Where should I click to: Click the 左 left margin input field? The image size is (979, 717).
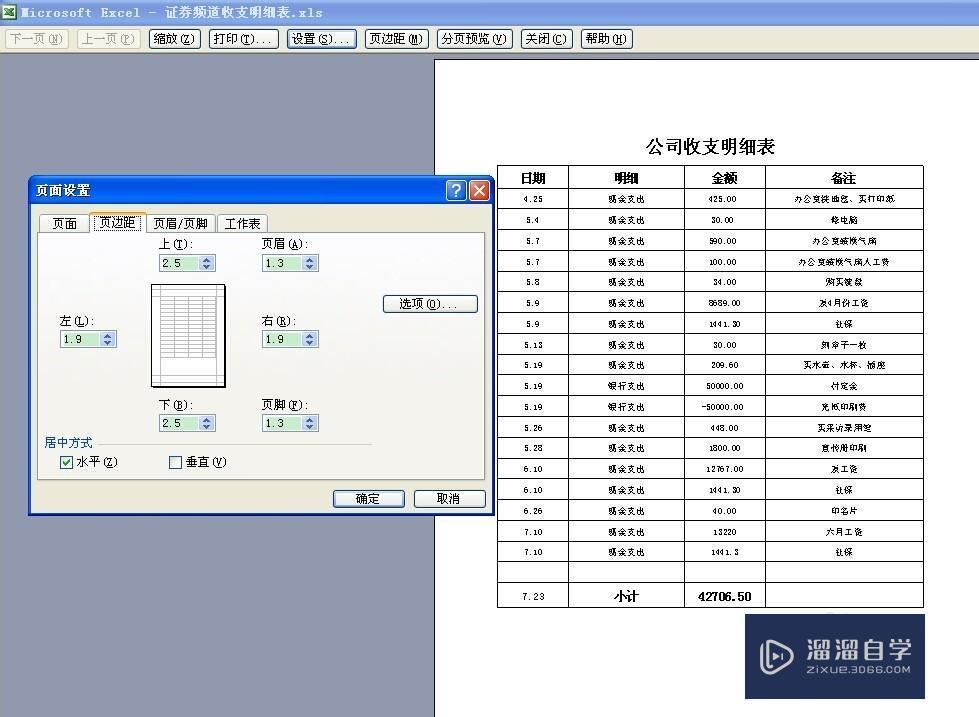click(x=78, y=339)
